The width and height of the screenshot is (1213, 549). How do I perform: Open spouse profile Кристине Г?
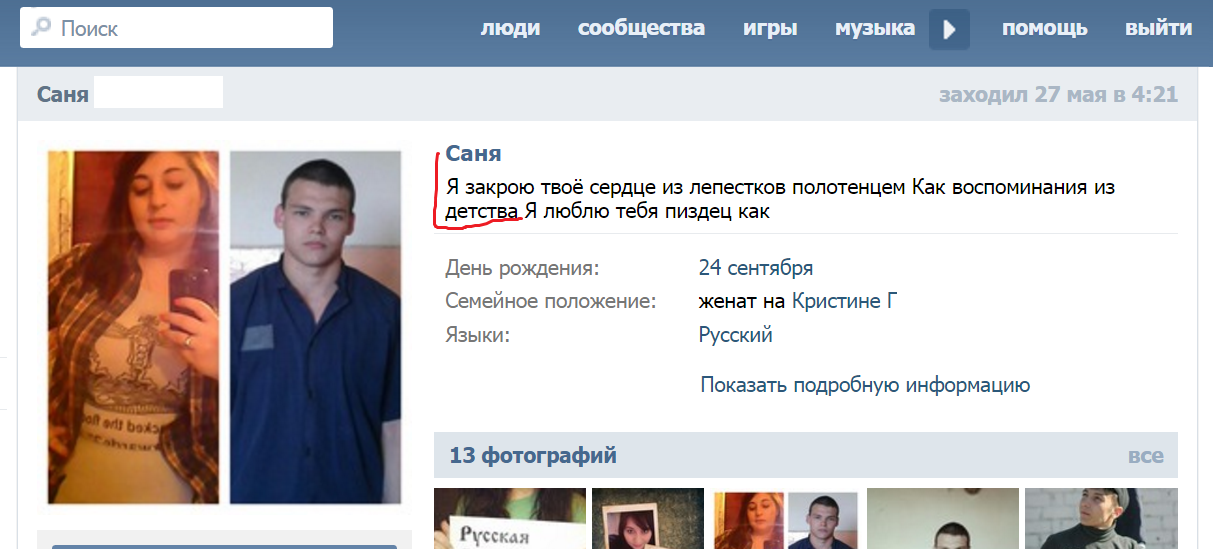(844, 301)
